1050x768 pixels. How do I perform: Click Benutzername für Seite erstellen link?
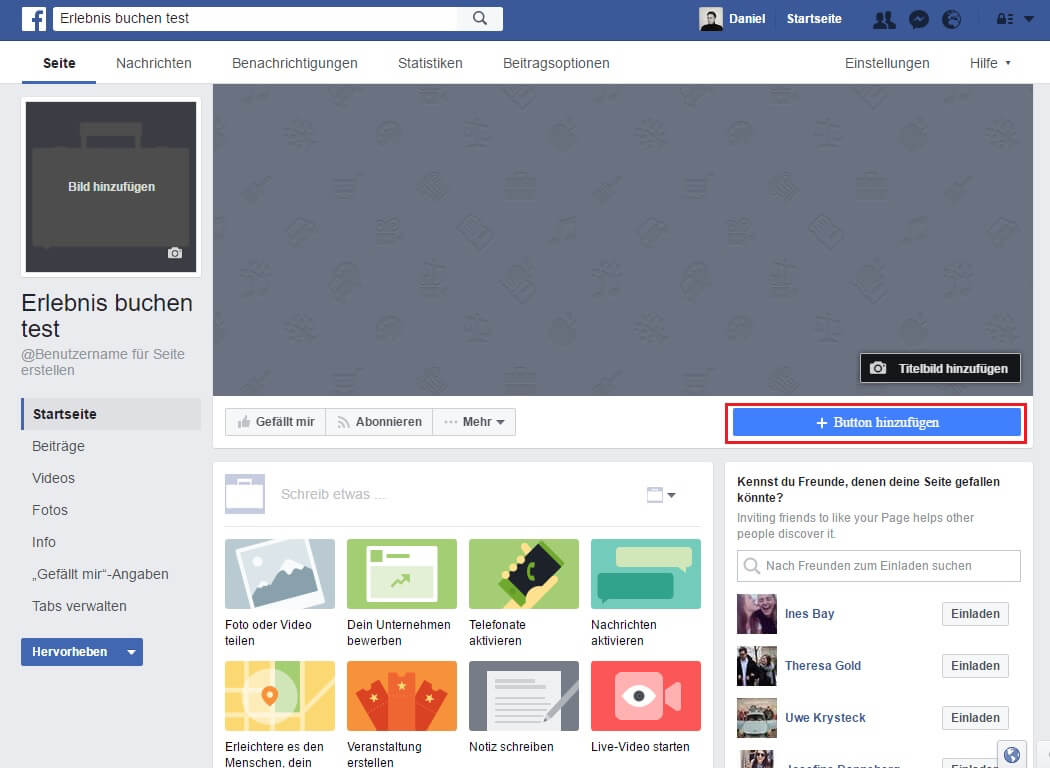102,362
